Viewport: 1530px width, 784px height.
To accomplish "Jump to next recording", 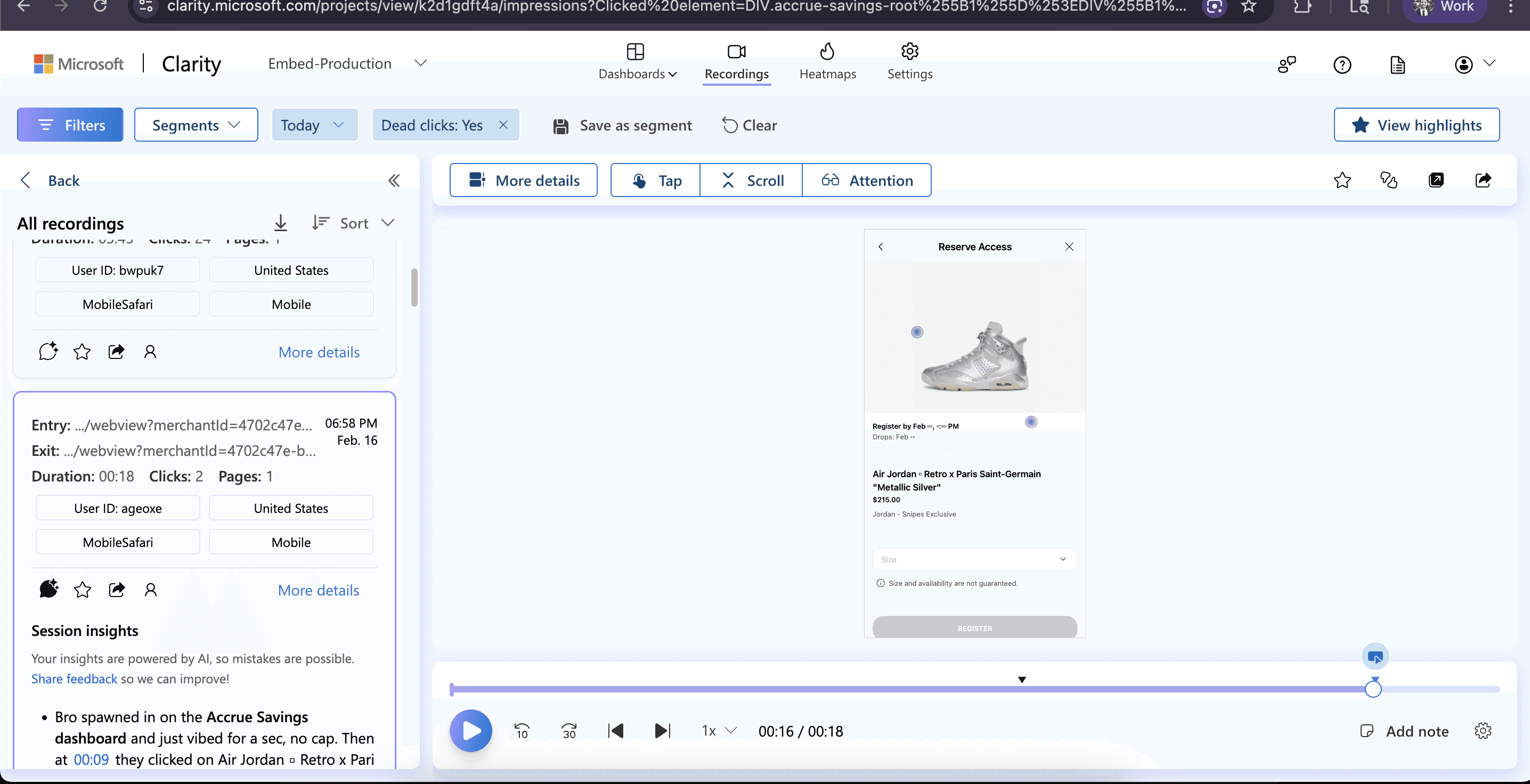I will pyautogui.click(x=662, y=731).
